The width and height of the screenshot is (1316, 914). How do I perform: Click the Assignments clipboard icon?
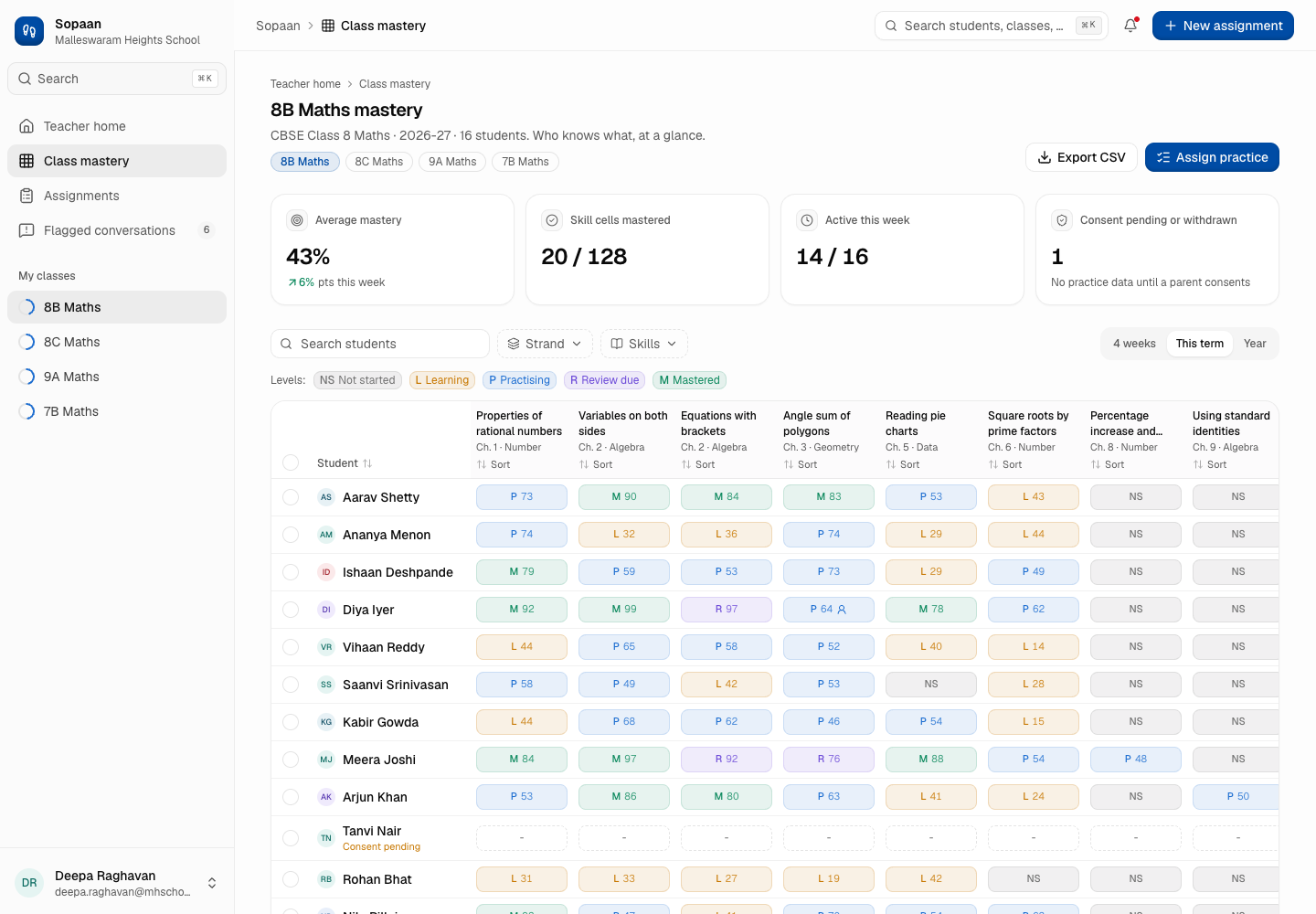[x=27, y=196]
